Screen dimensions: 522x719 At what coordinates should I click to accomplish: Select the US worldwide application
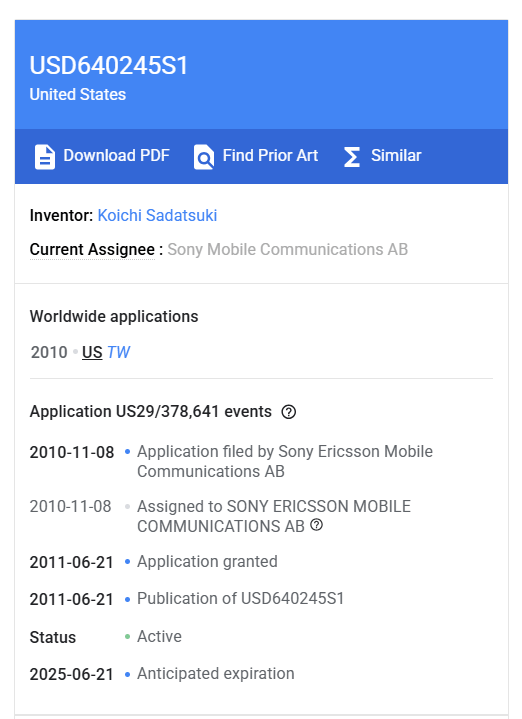click(92, 352)
